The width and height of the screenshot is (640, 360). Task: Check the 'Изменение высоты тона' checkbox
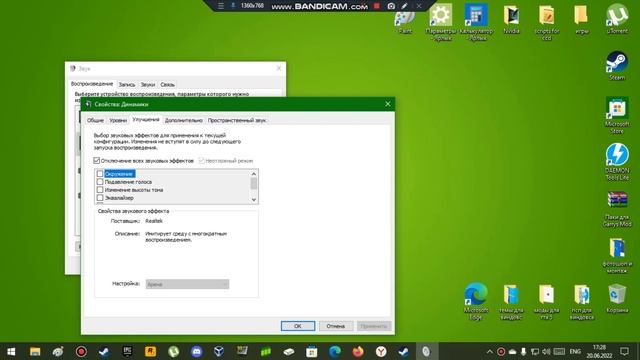coord(100,190)
